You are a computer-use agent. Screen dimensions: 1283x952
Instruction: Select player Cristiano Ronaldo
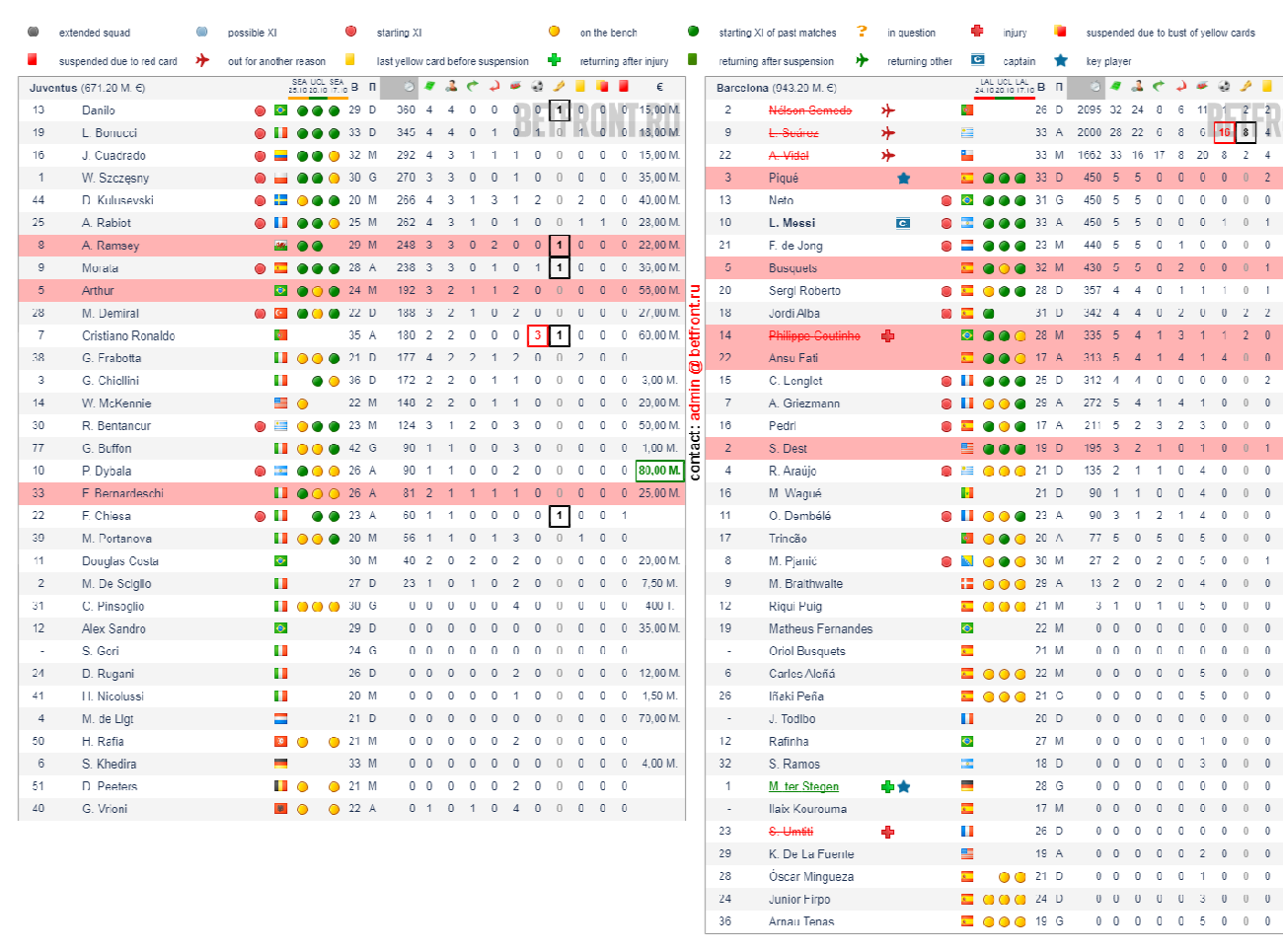(128, 335)
